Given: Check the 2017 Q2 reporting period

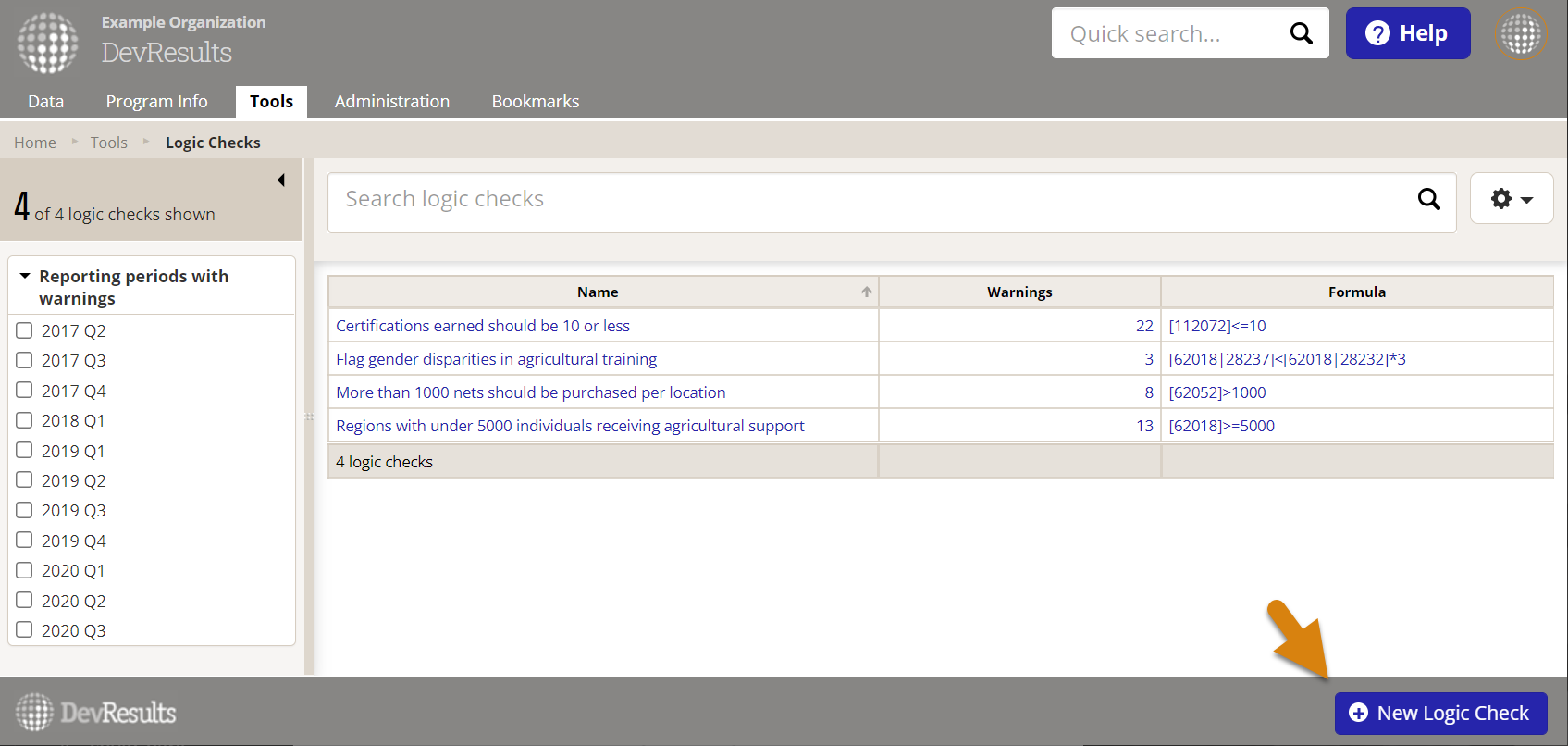Looking at the screenshot, I should (x=24, y=330).
